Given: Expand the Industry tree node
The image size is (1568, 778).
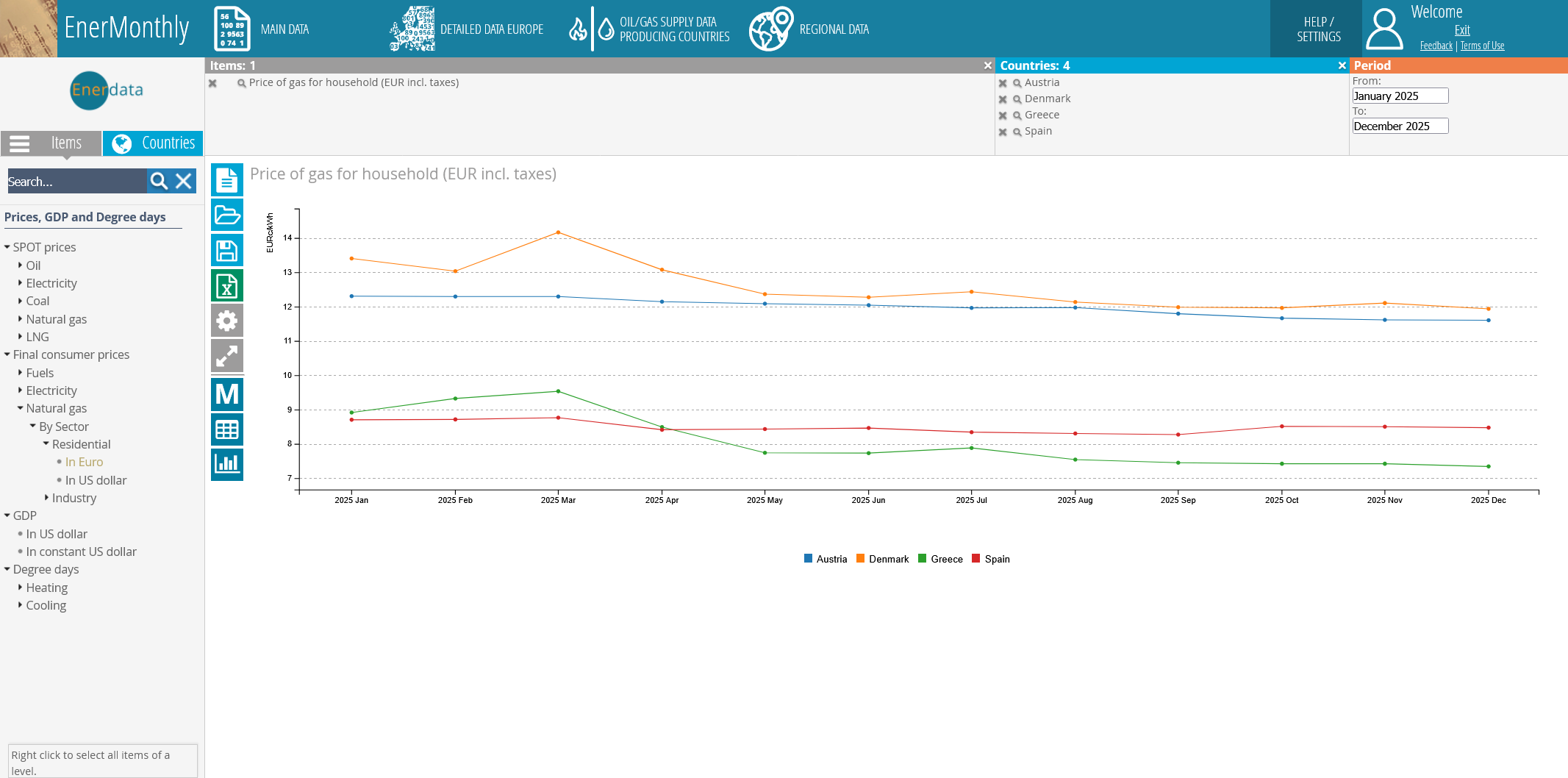Looking at the screenshot, I should click(x=47, y=498).
